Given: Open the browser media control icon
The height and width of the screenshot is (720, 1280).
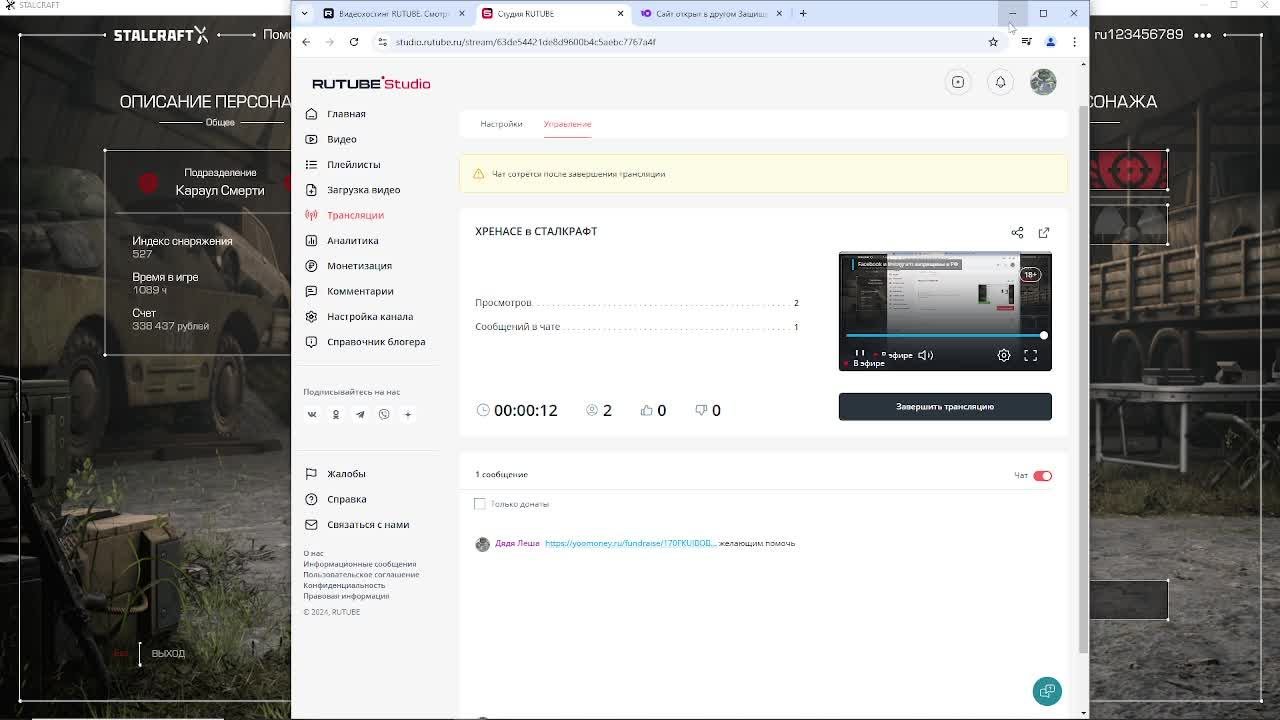Looking at the screenshot, I should pos(1027,42).
